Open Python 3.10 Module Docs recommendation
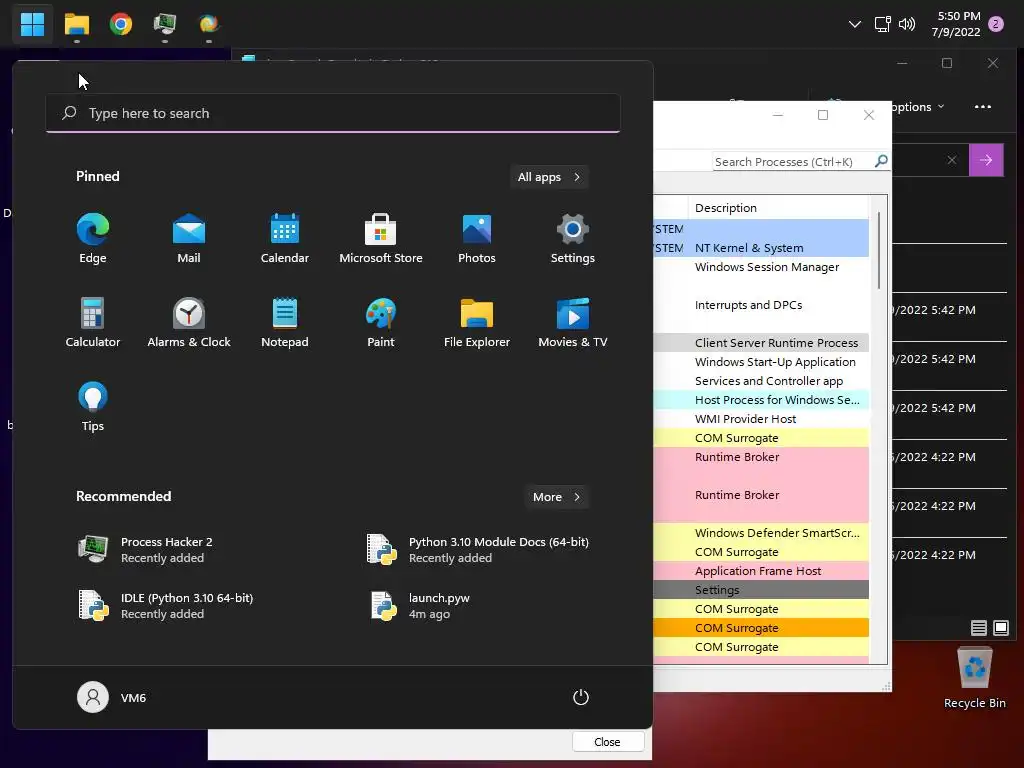 click(x=477, y=549)
